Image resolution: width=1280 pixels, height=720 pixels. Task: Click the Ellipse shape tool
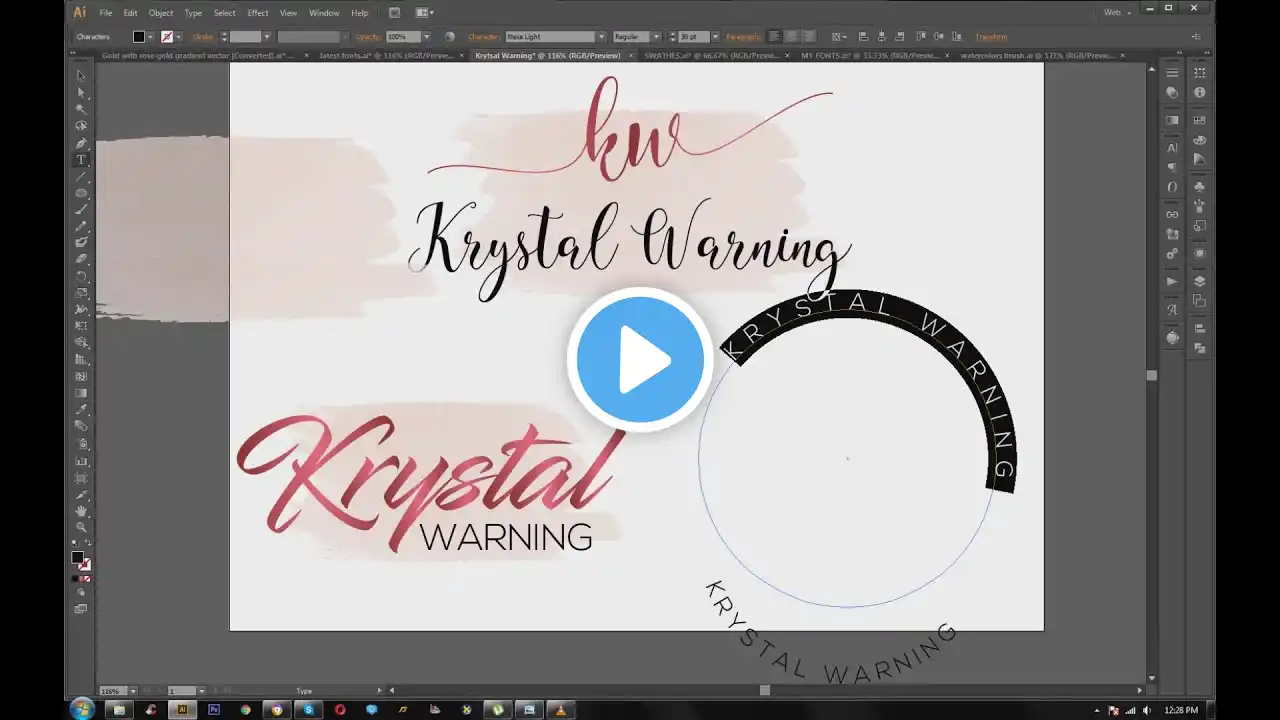pos(81,193)
